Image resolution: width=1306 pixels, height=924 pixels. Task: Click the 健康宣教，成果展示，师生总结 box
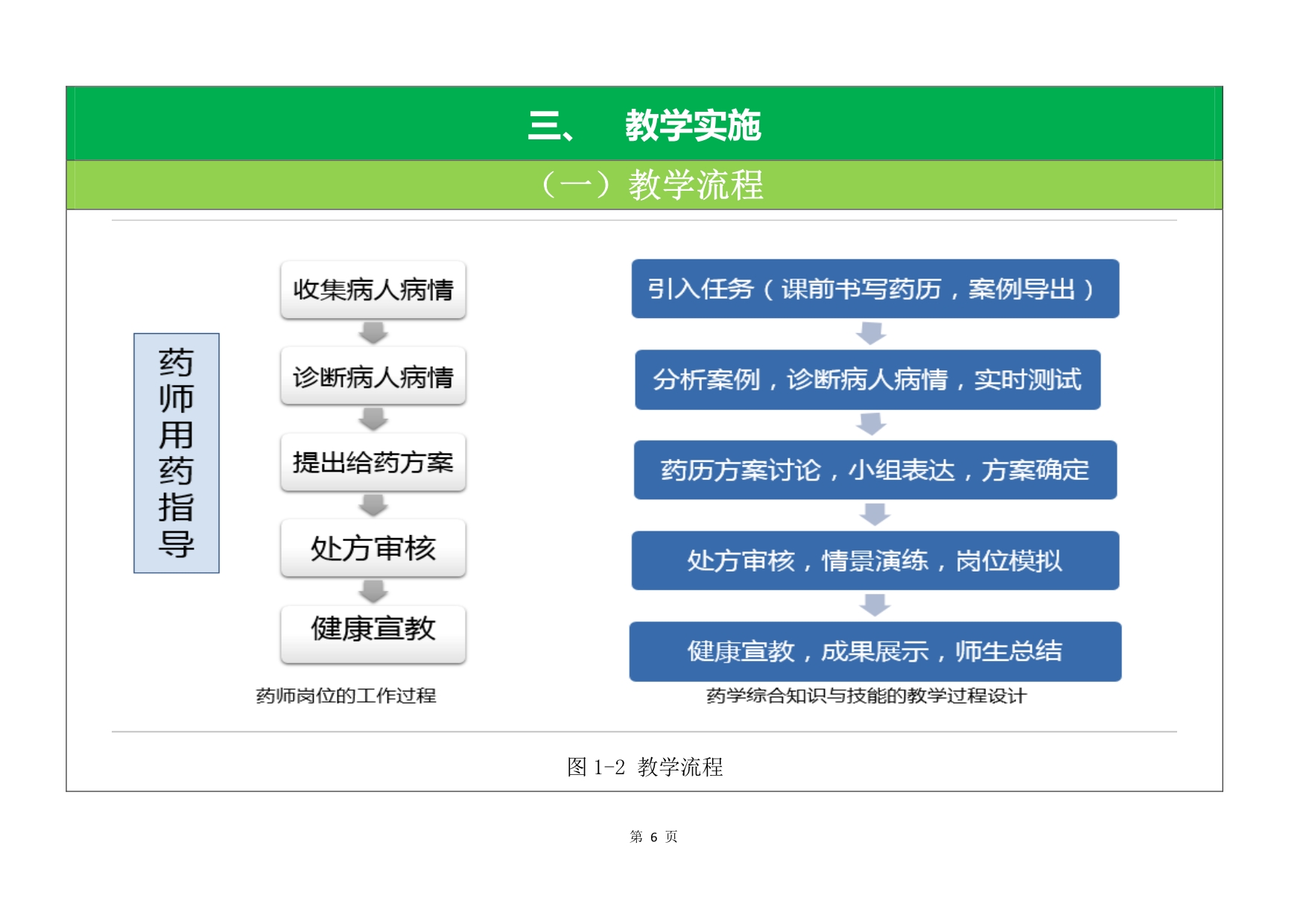[x=875, y=651]
